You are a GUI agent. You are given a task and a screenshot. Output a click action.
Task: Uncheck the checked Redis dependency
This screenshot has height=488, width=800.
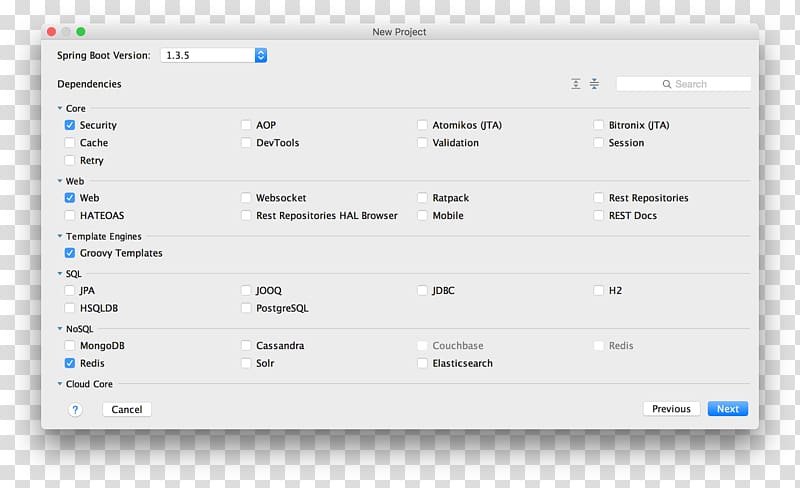click(70, 363)
